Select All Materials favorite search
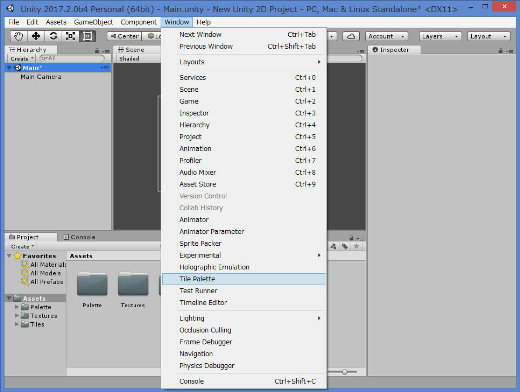Screen dimensions: 520x392 coord(44,265)
